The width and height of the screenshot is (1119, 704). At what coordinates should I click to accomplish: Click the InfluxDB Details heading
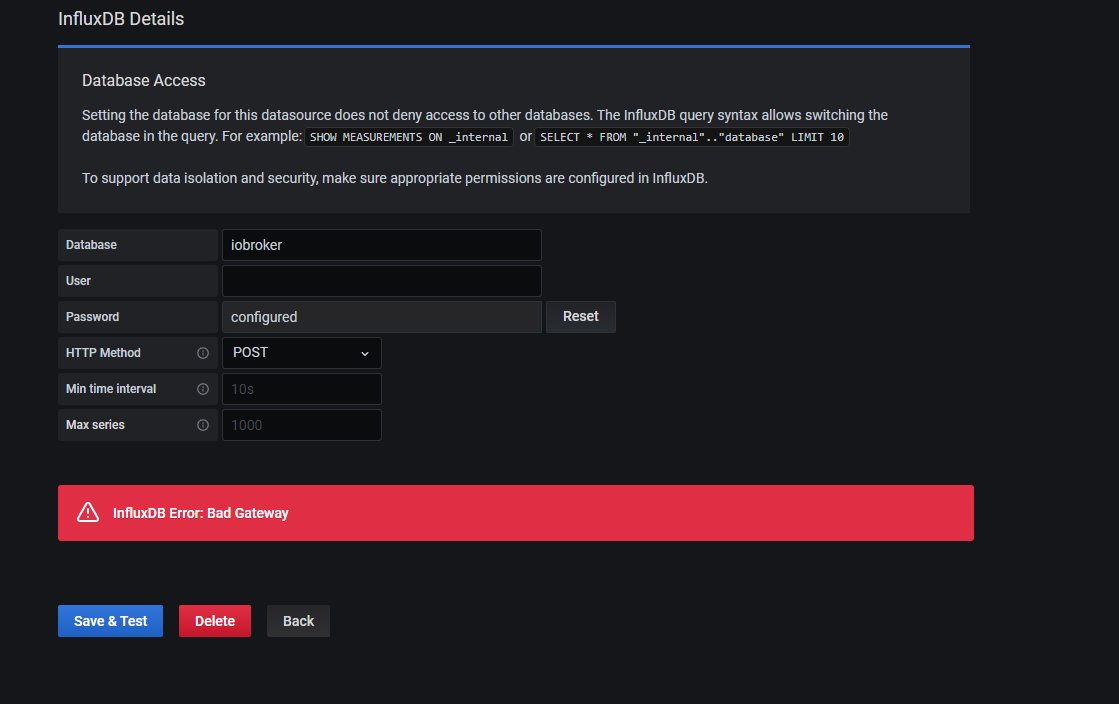(x=121, y=19)
